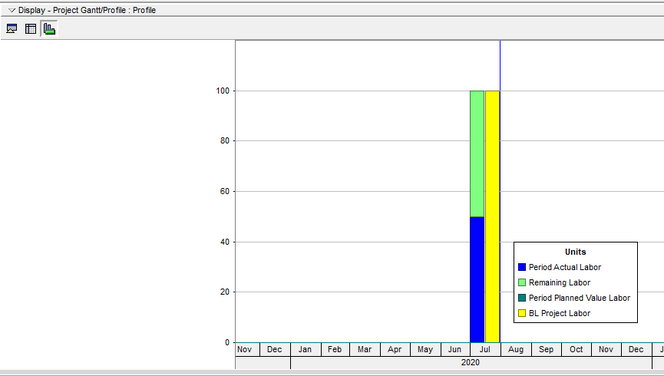This screenshot has width=664, height=376.
Task: Click the yellow BL Project Labor bar
Action: point(492,216)
